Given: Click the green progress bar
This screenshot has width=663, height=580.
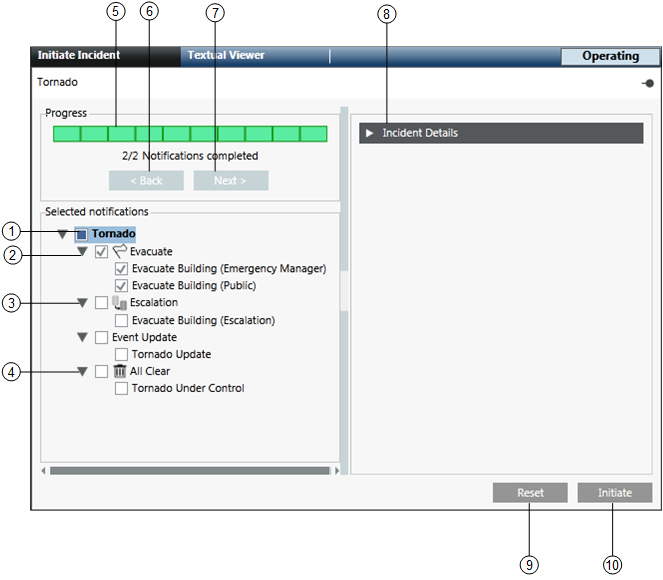Looking at the screenshot, I should point(190,134).
